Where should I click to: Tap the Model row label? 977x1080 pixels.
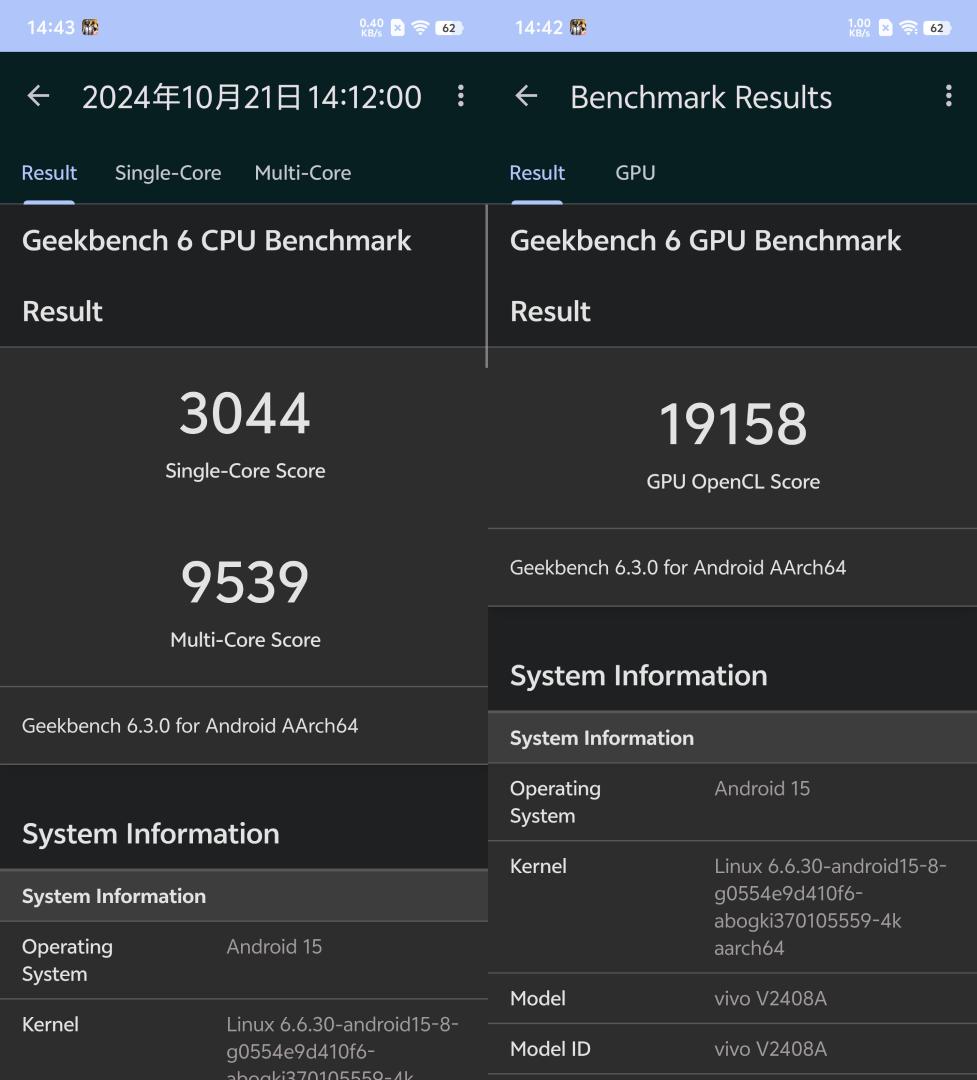537,999
